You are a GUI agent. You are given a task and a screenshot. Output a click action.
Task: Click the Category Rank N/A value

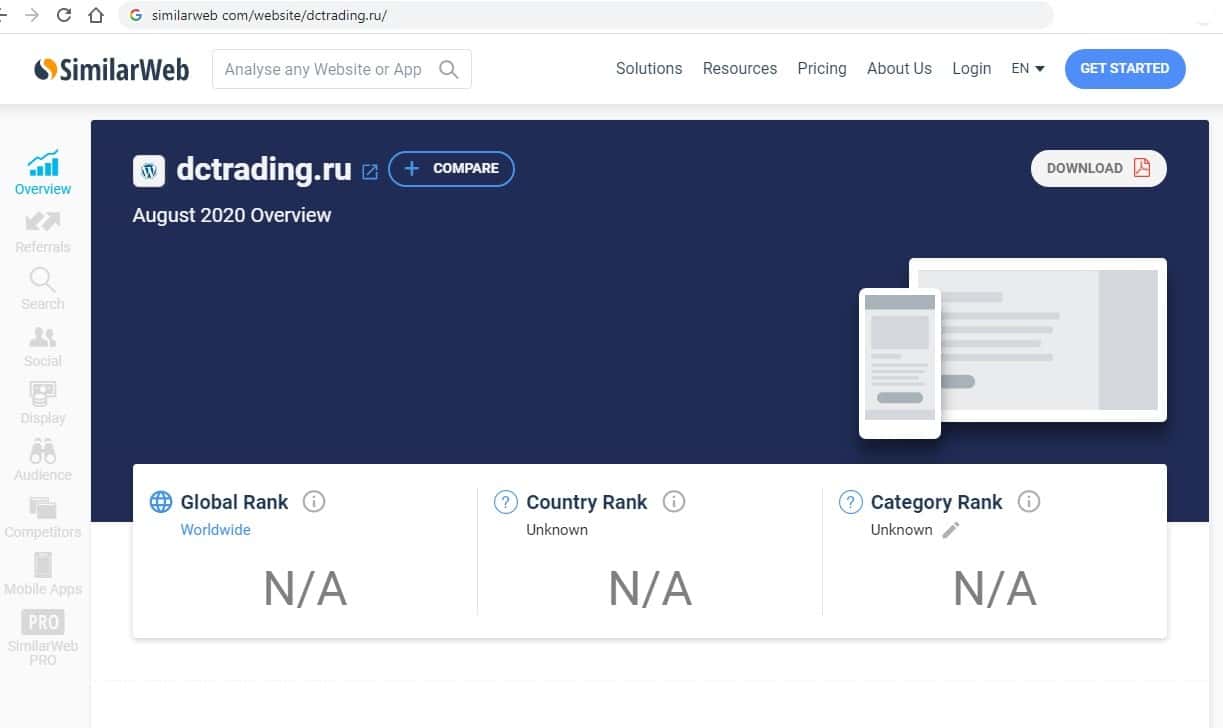point(995,589)
